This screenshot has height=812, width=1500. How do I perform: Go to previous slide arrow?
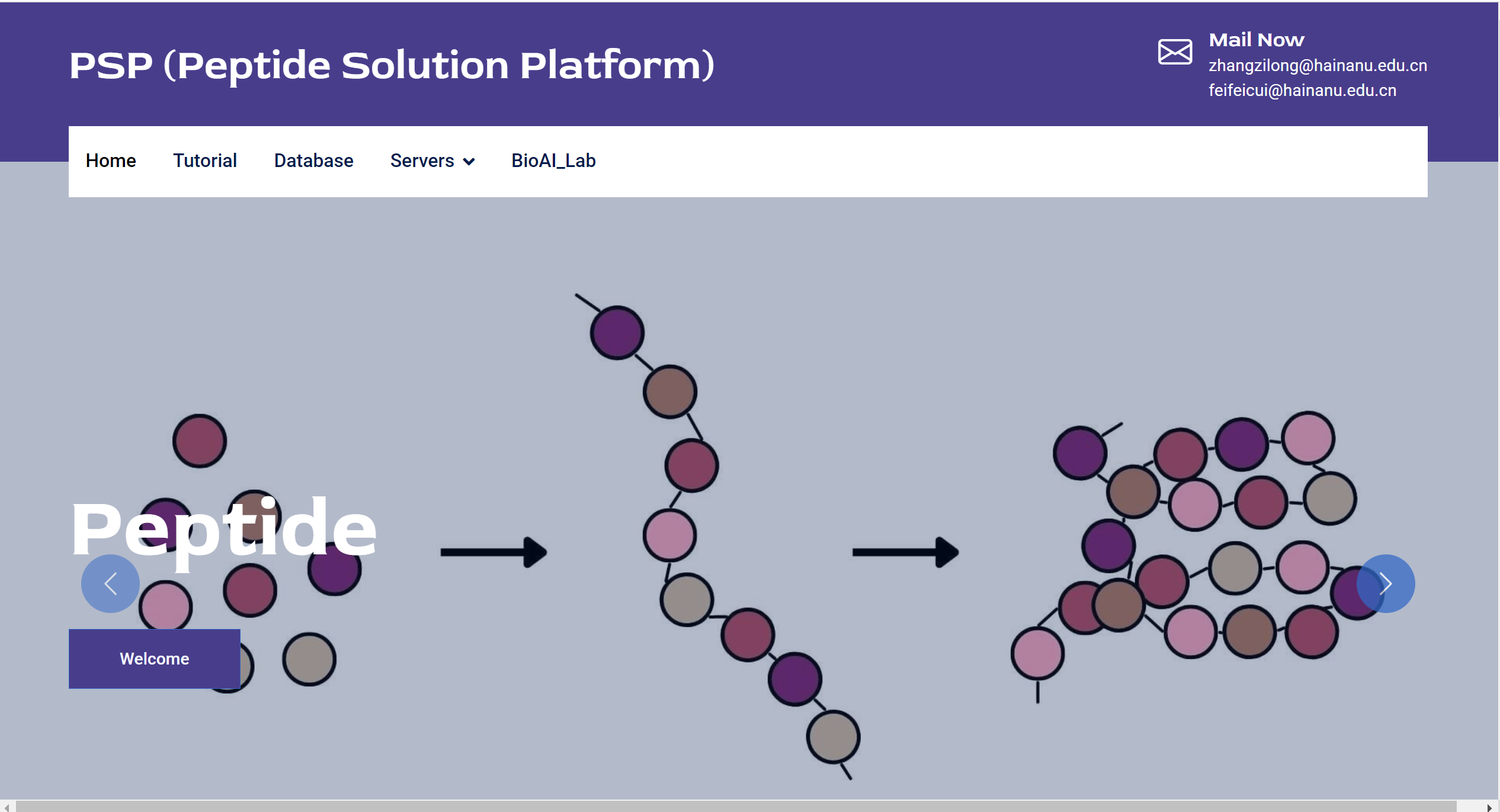tap(110, 583)
